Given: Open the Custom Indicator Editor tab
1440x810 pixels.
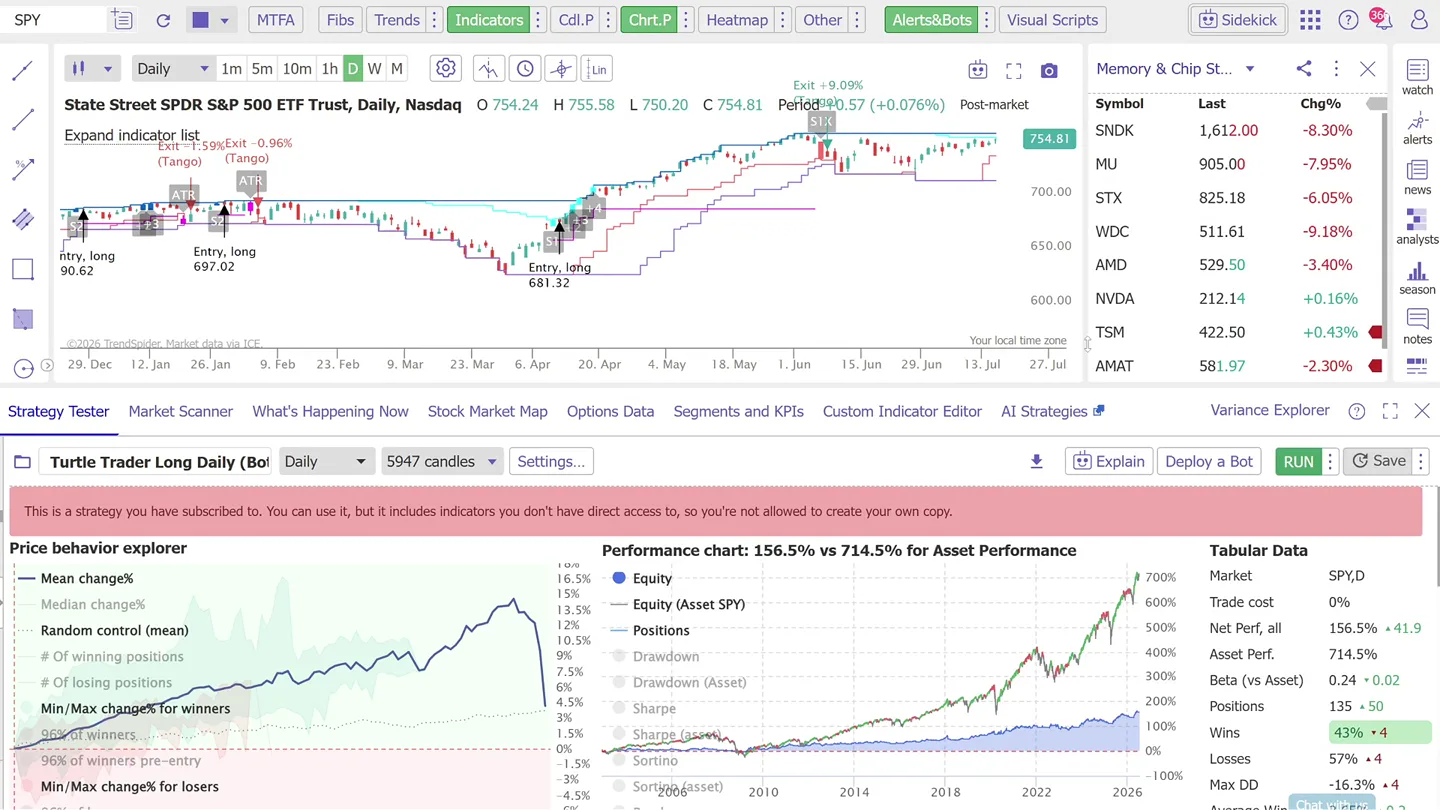Looking at the screenshot, I should pyautogui.click(x=902, y=411).
